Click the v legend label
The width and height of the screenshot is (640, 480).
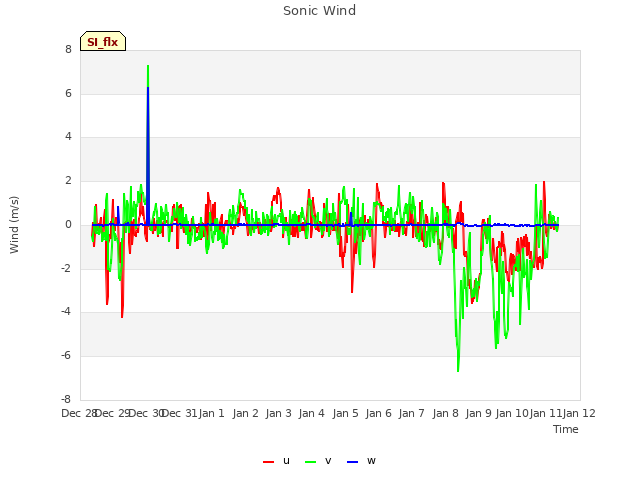tap(328, 461)
